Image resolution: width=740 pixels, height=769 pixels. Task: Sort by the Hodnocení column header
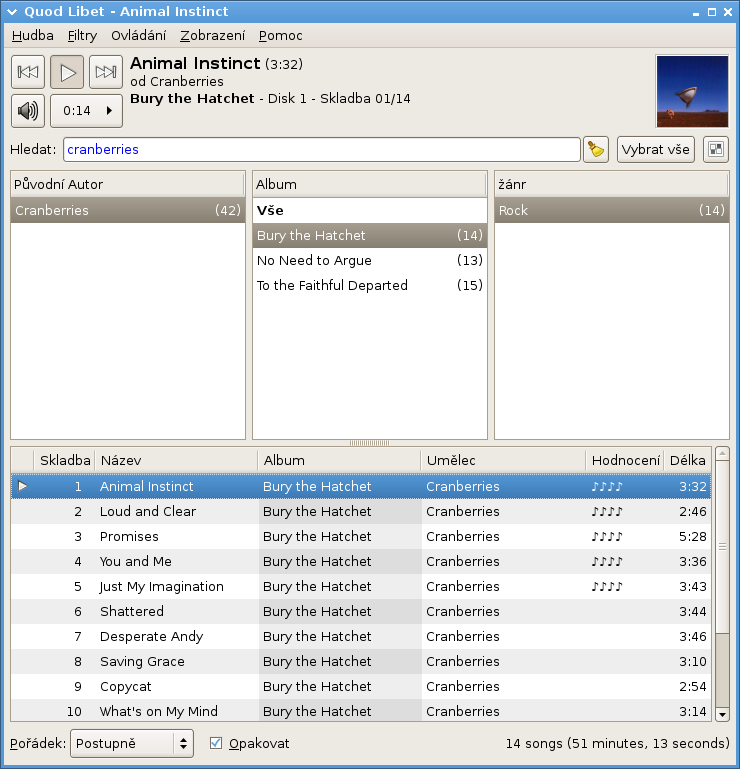(x=625, y=461)
